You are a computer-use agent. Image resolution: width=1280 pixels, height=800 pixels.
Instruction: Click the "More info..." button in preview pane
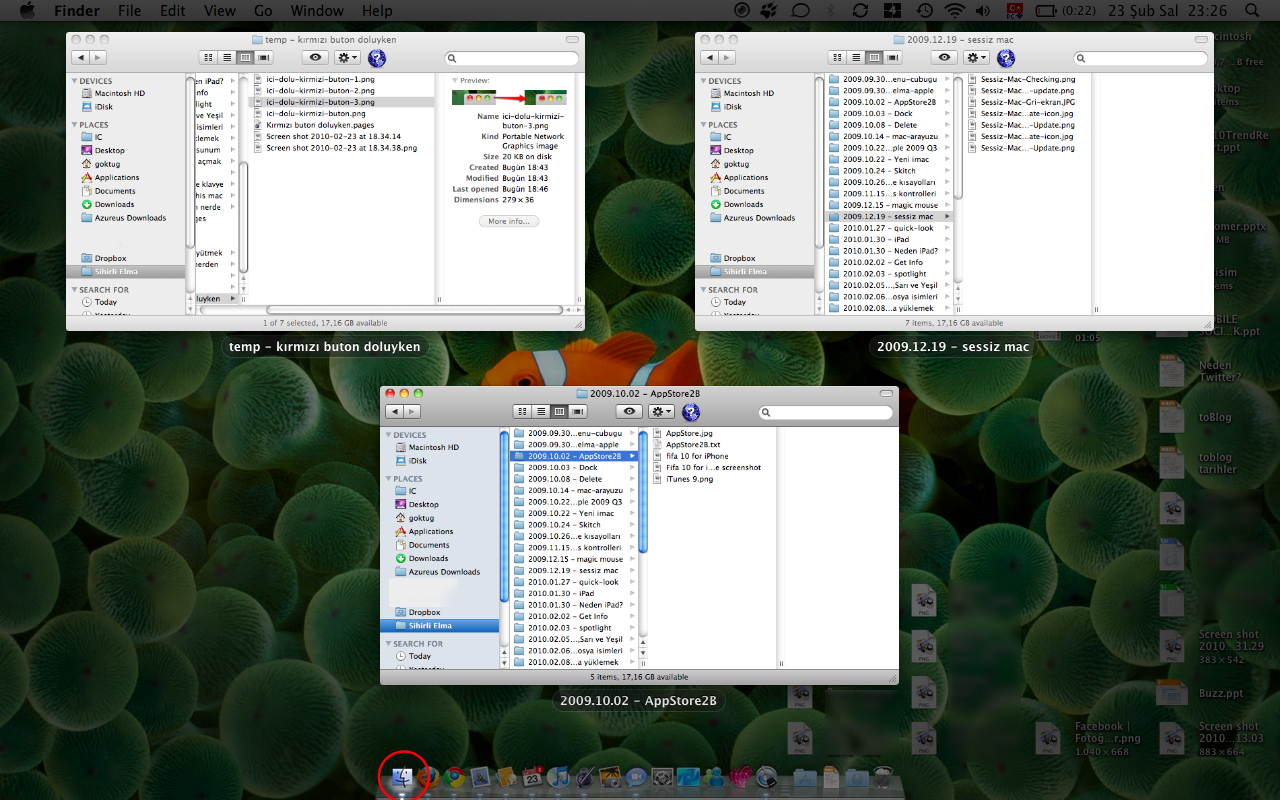pos(509,221)
